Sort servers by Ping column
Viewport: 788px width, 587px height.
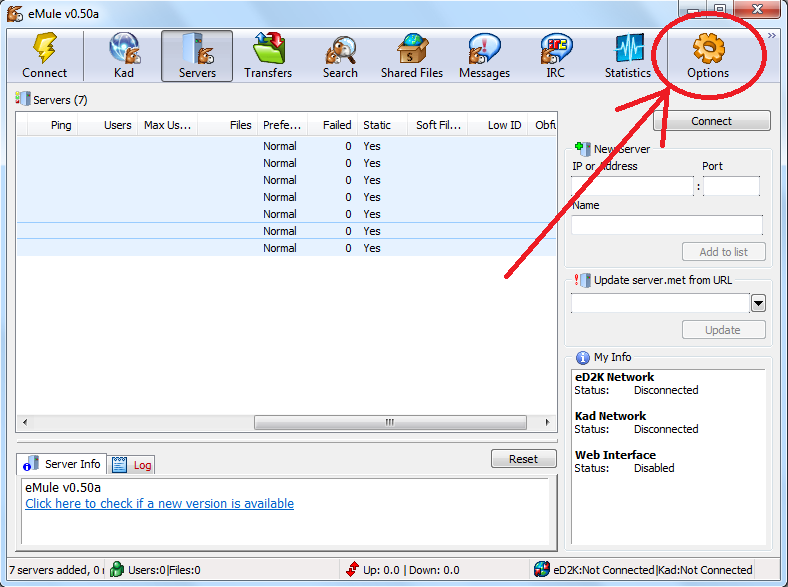coord(53,125)
